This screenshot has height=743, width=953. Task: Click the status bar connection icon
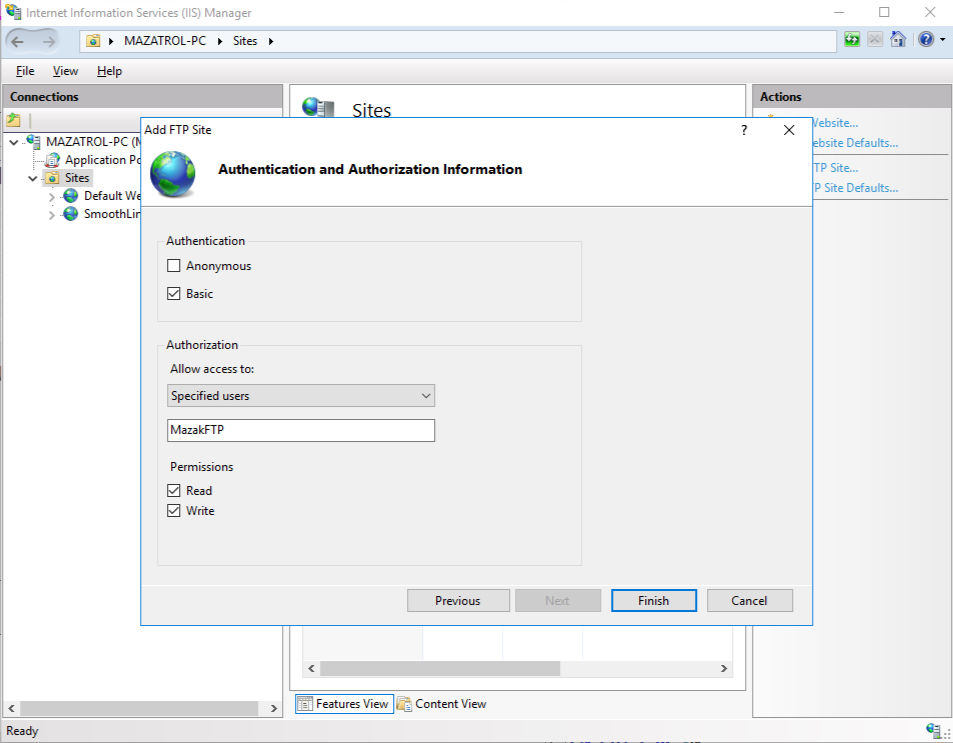934,730
